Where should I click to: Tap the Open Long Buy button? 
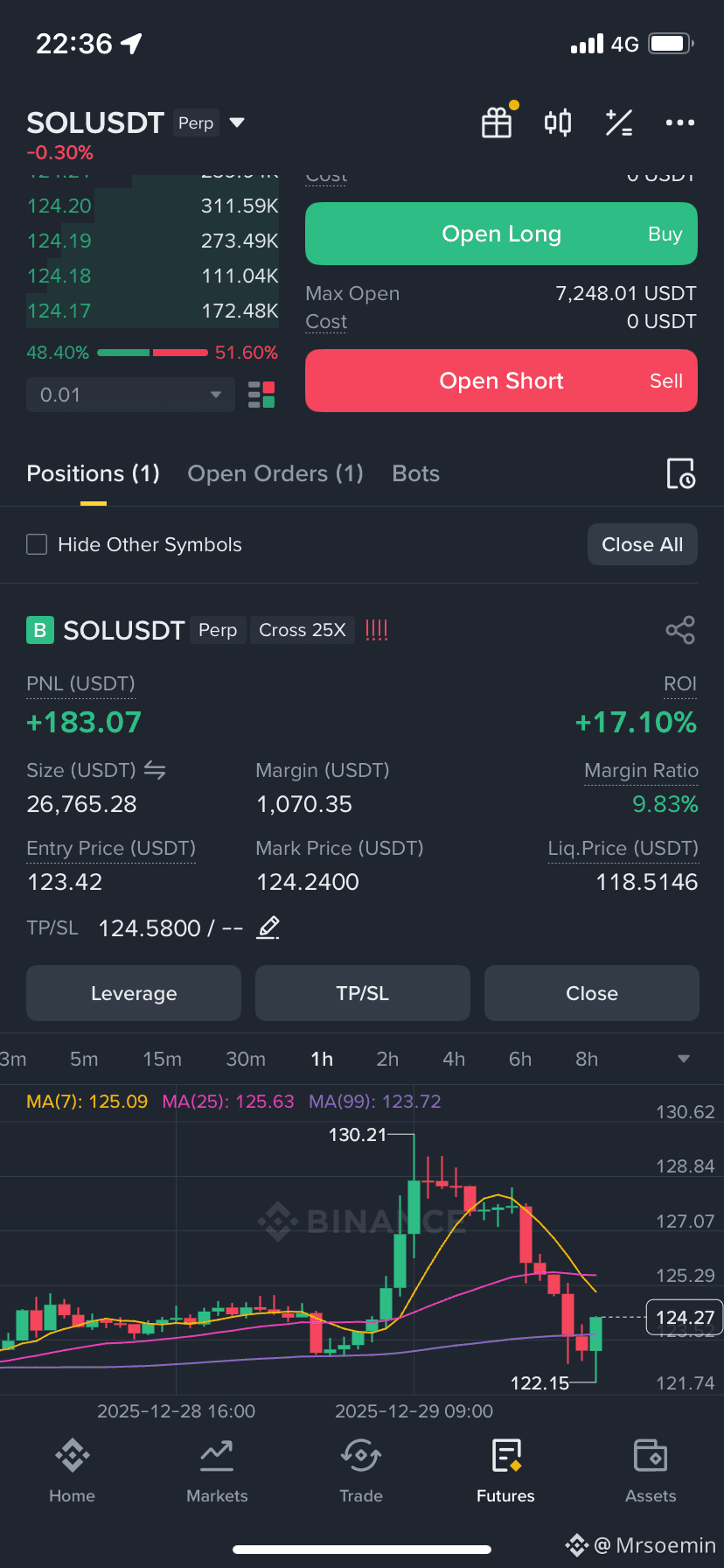(x=501, y=234)
